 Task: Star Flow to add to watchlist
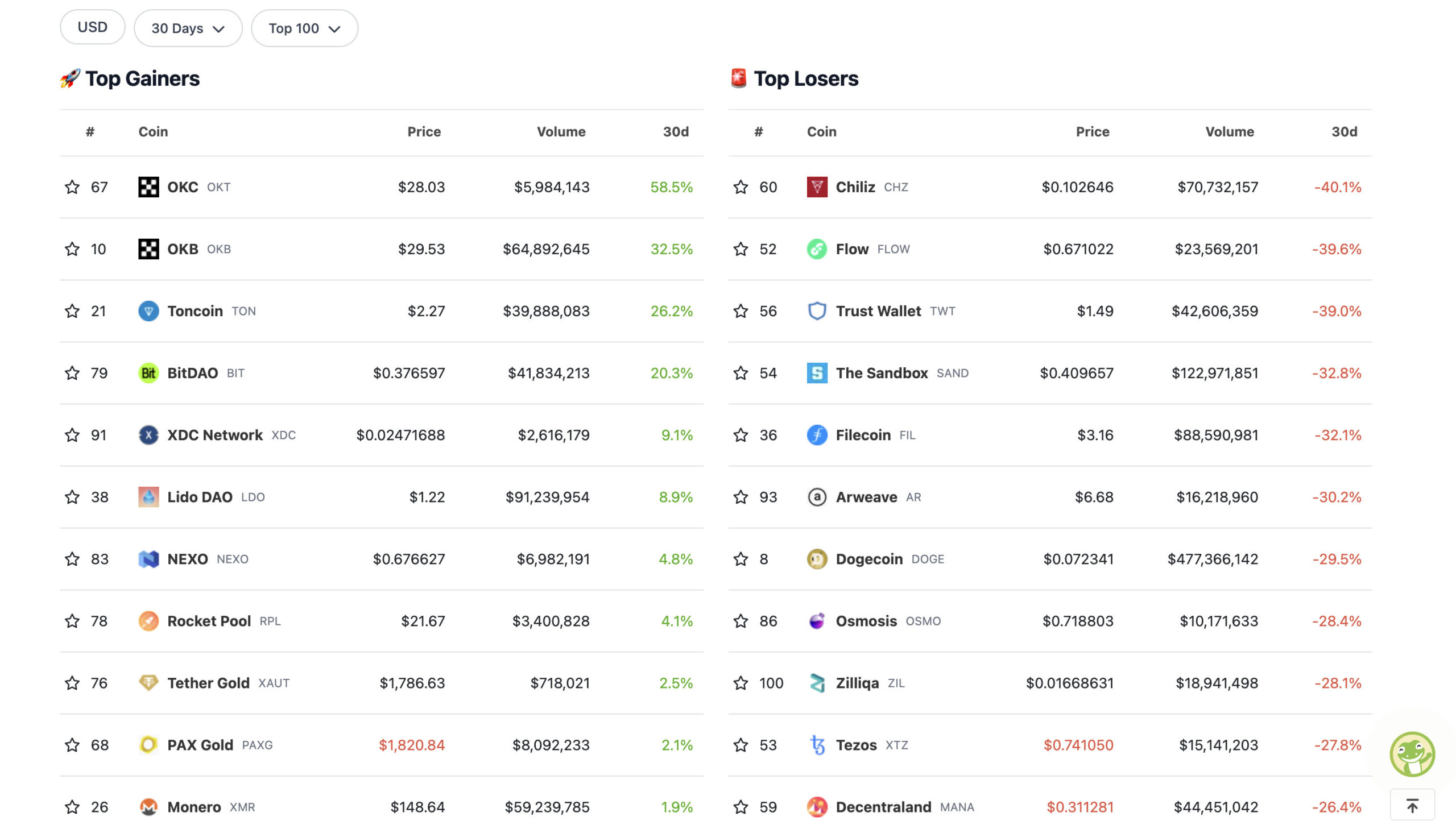(x=741, y=249)
